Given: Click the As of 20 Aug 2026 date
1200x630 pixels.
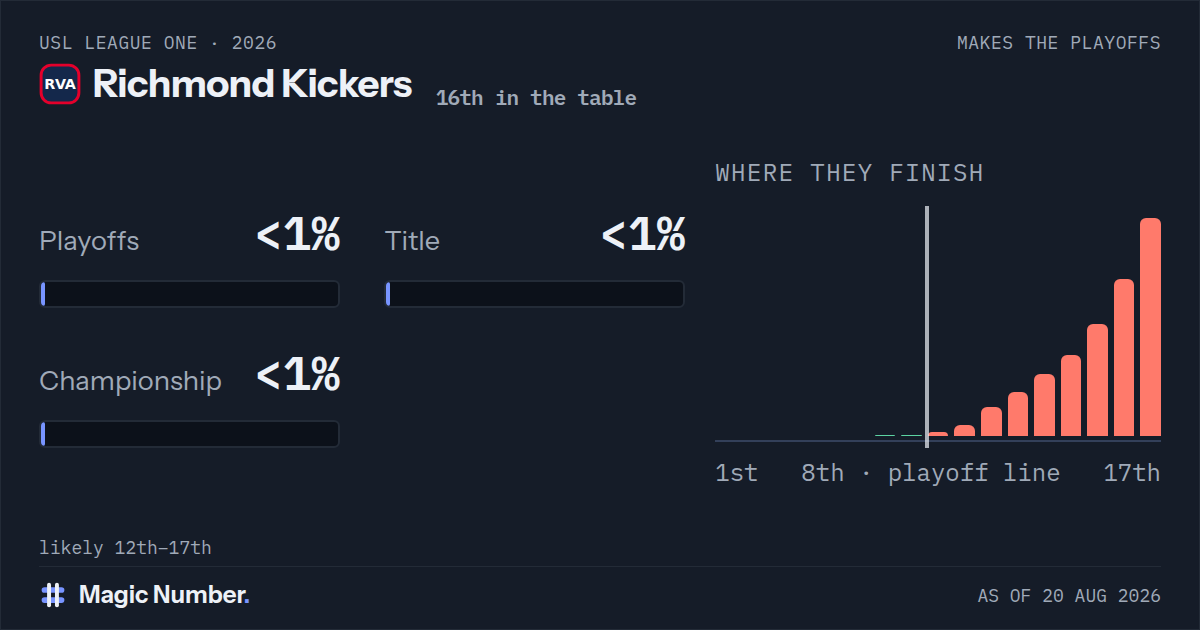Looking at the screenshot, I should (1069, 596).
